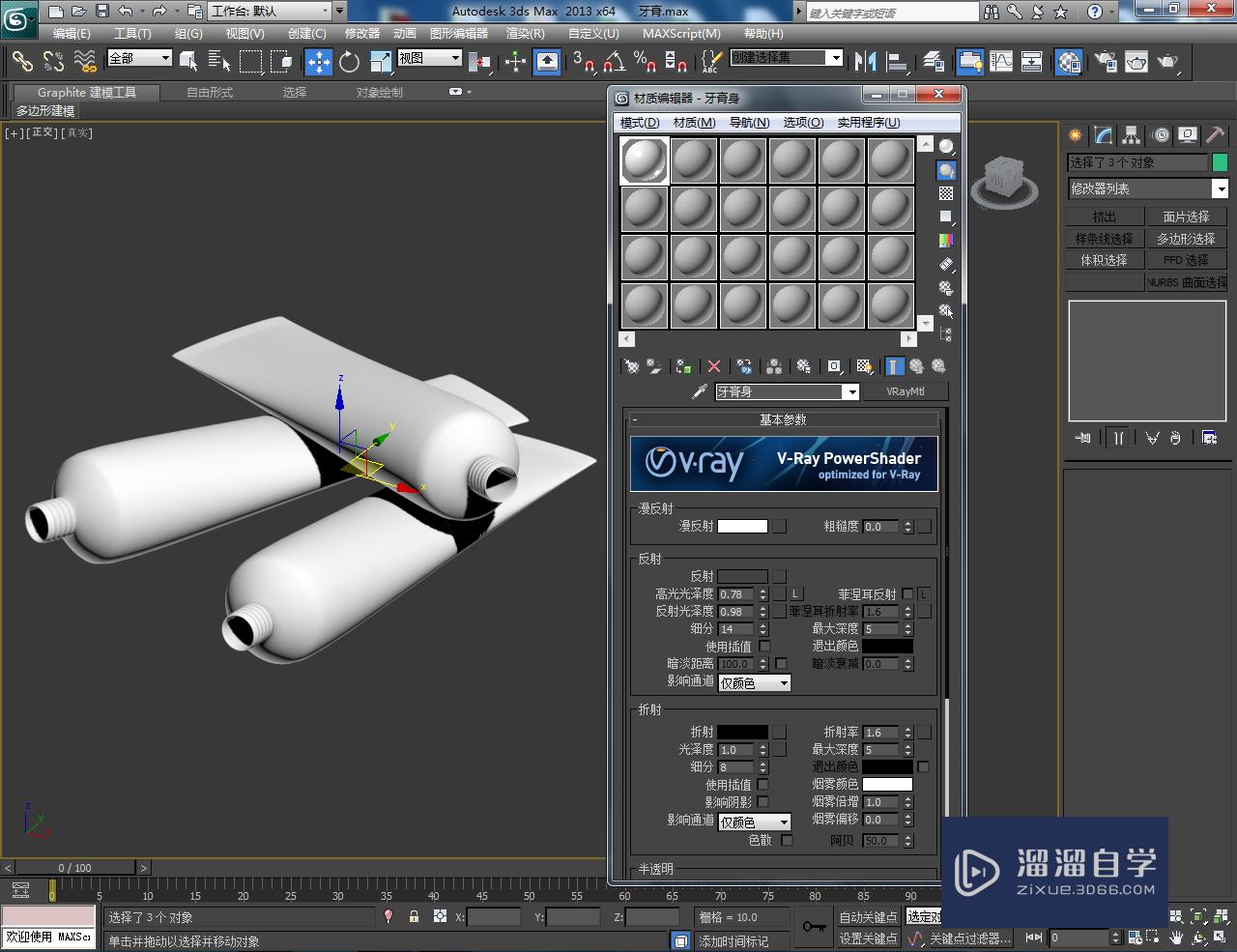1237x952 pixels.
Task: Open the 模式(D) menu in material editor
Action: (639, 123)
